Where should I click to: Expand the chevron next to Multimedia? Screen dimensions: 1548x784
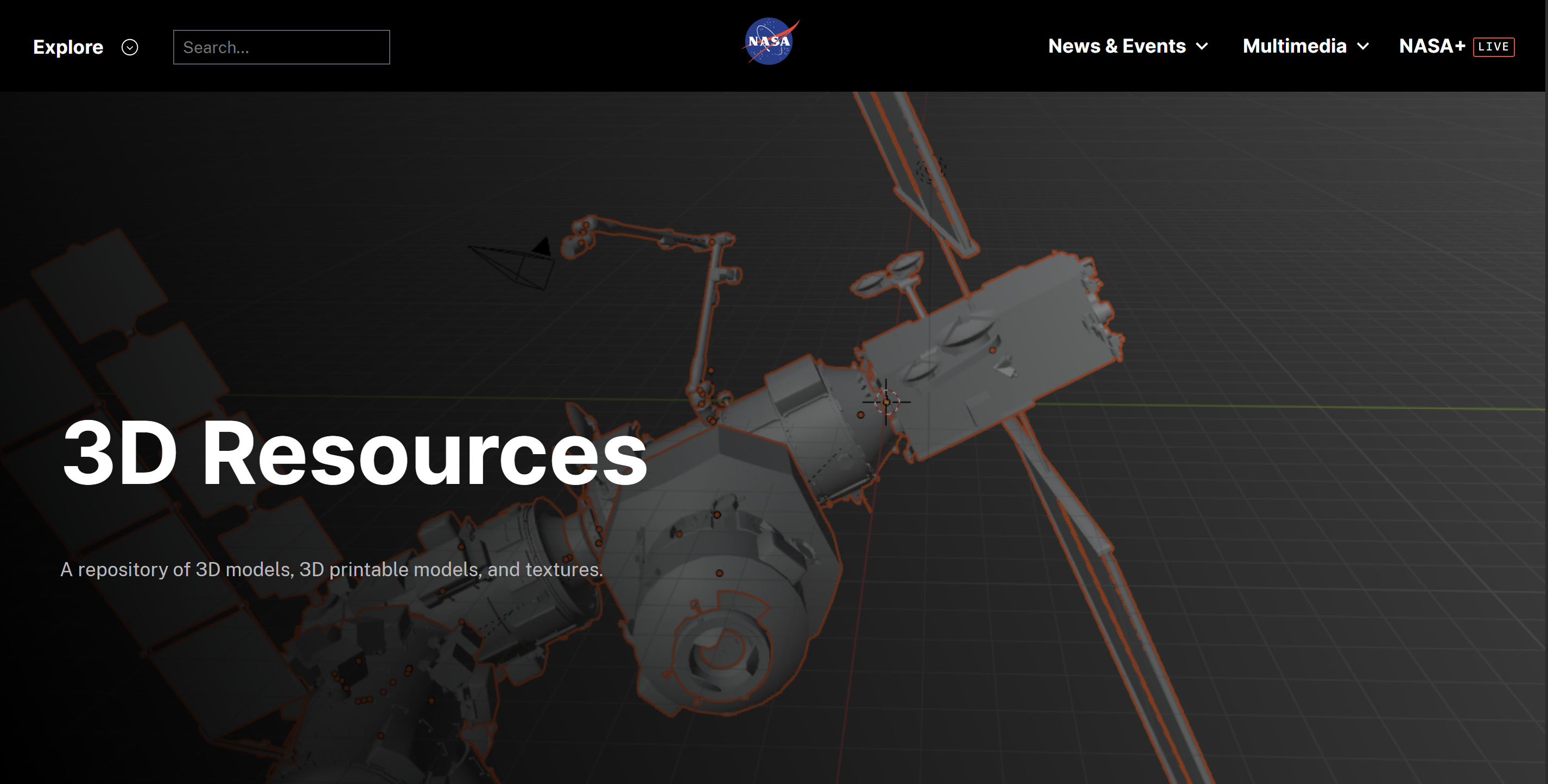1363,46
